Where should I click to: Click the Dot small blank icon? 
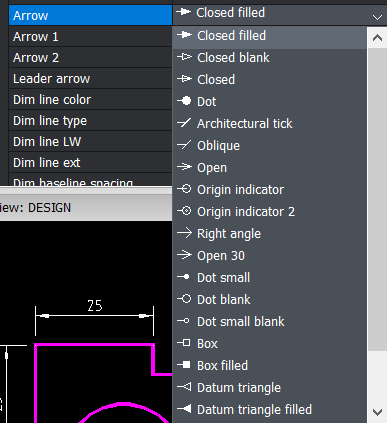tap(184, 321)
